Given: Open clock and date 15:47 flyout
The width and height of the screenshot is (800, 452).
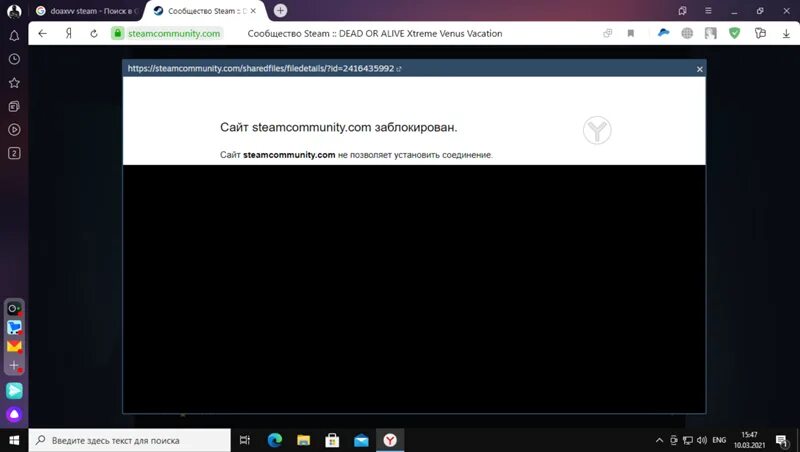Looking at the screenshot, I should [x=749, y=440].
